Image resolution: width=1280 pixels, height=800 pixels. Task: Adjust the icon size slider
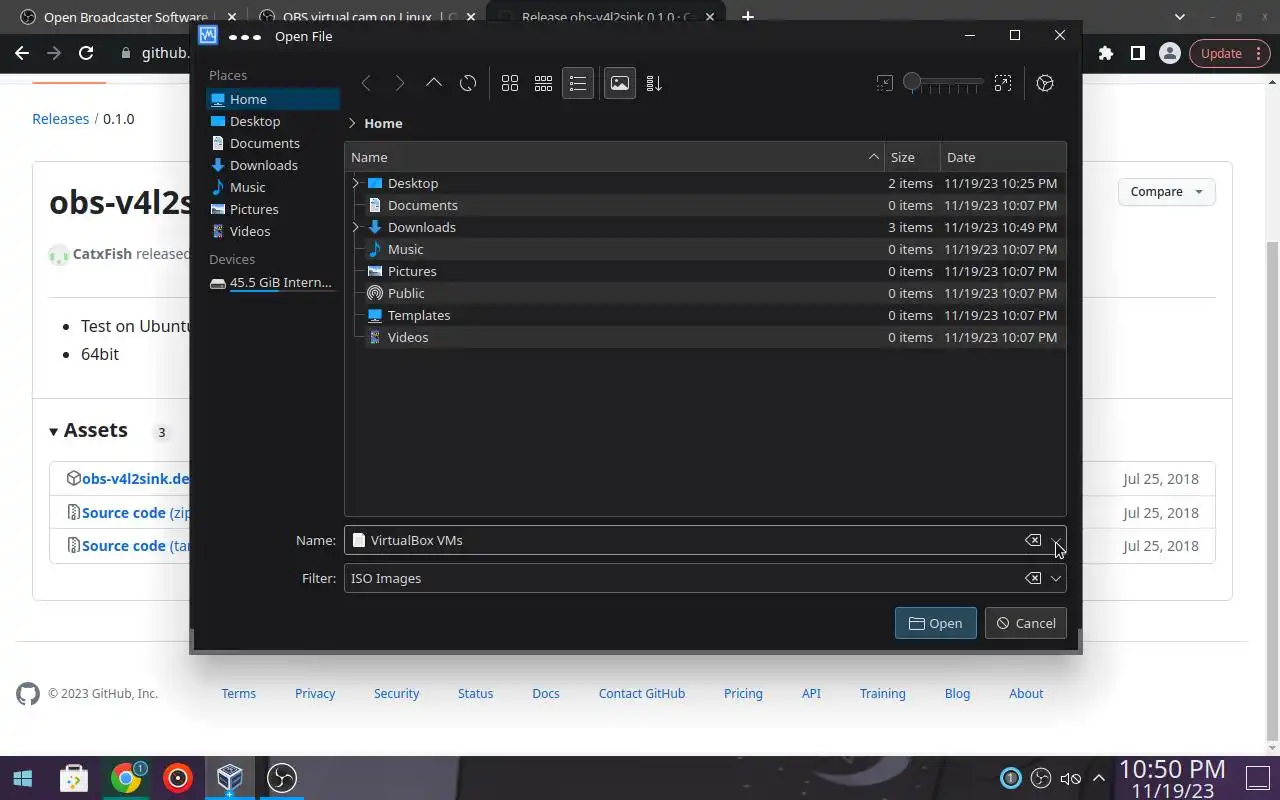click(942, 84)
